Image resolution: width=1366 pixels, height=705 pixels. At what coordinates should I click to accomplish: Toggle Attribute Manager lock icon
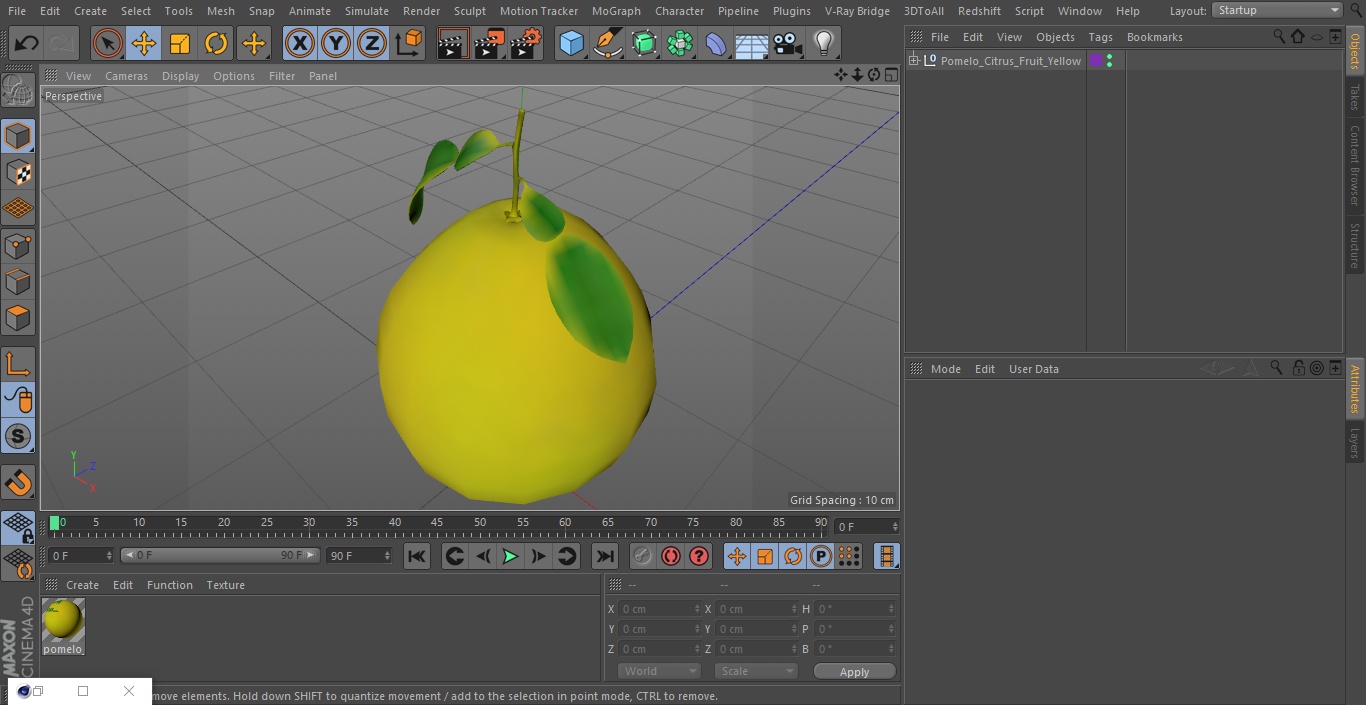click(x=1298, y=368)
